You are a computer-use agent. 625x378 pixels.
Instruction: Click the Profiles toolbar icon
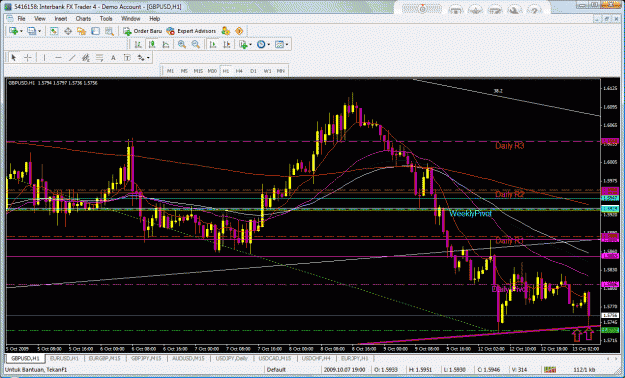point(31,31)
